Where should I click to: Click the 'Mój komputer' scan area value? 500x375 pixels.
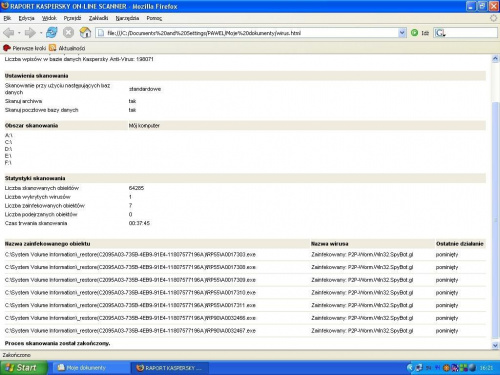(x=144, y=126)
